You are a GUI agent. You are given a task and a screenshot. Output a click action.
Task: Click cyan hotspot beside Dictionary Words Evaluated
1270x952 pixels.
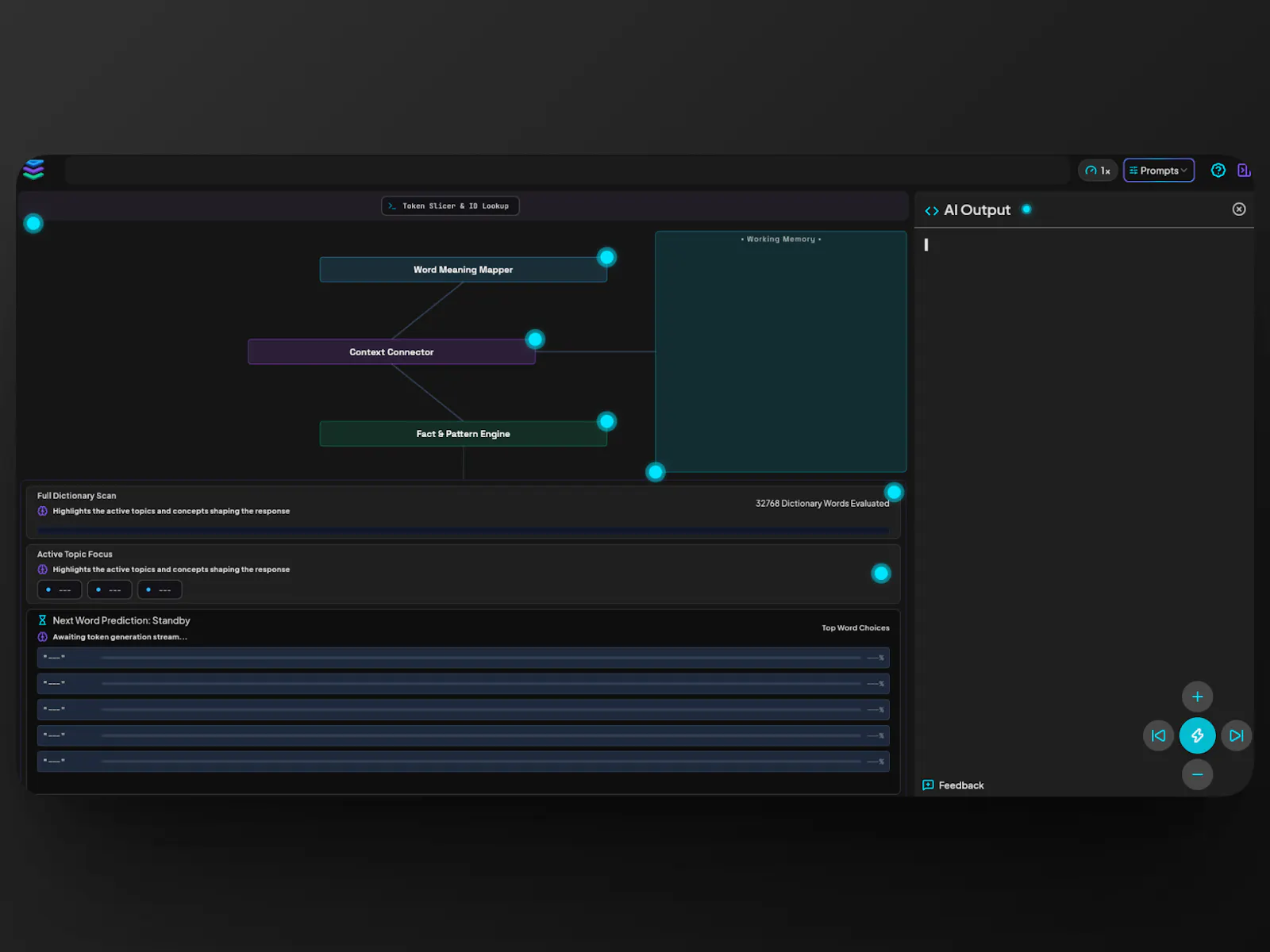895,493
